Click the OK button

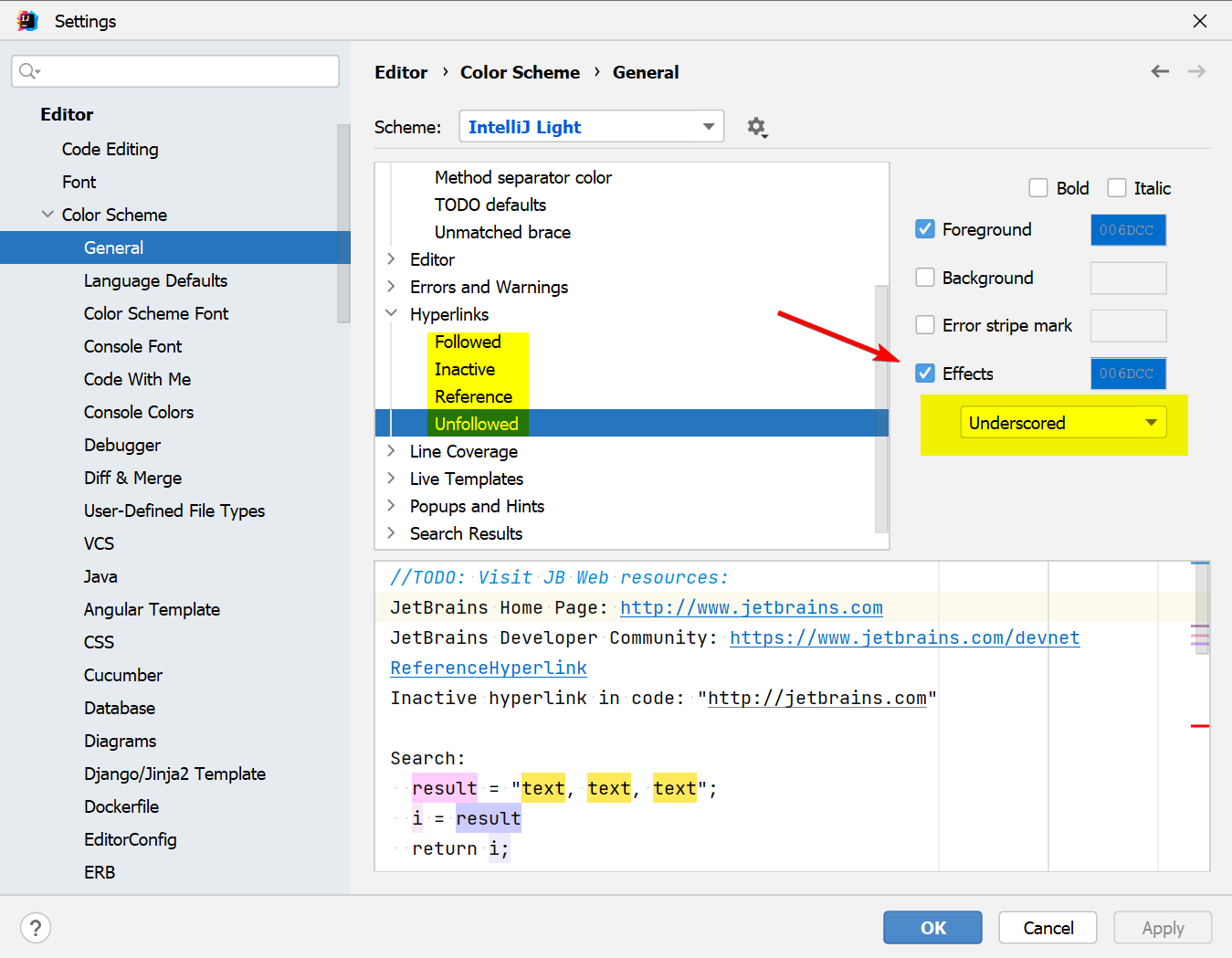(x=932, y=928)
